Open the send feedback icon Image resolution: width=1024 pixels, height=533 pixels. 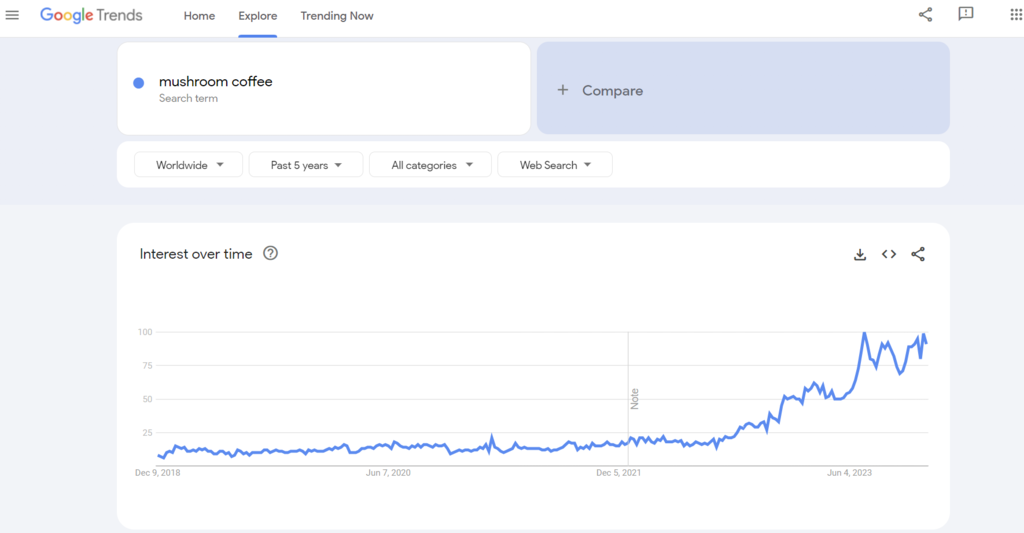click(965, 14)
